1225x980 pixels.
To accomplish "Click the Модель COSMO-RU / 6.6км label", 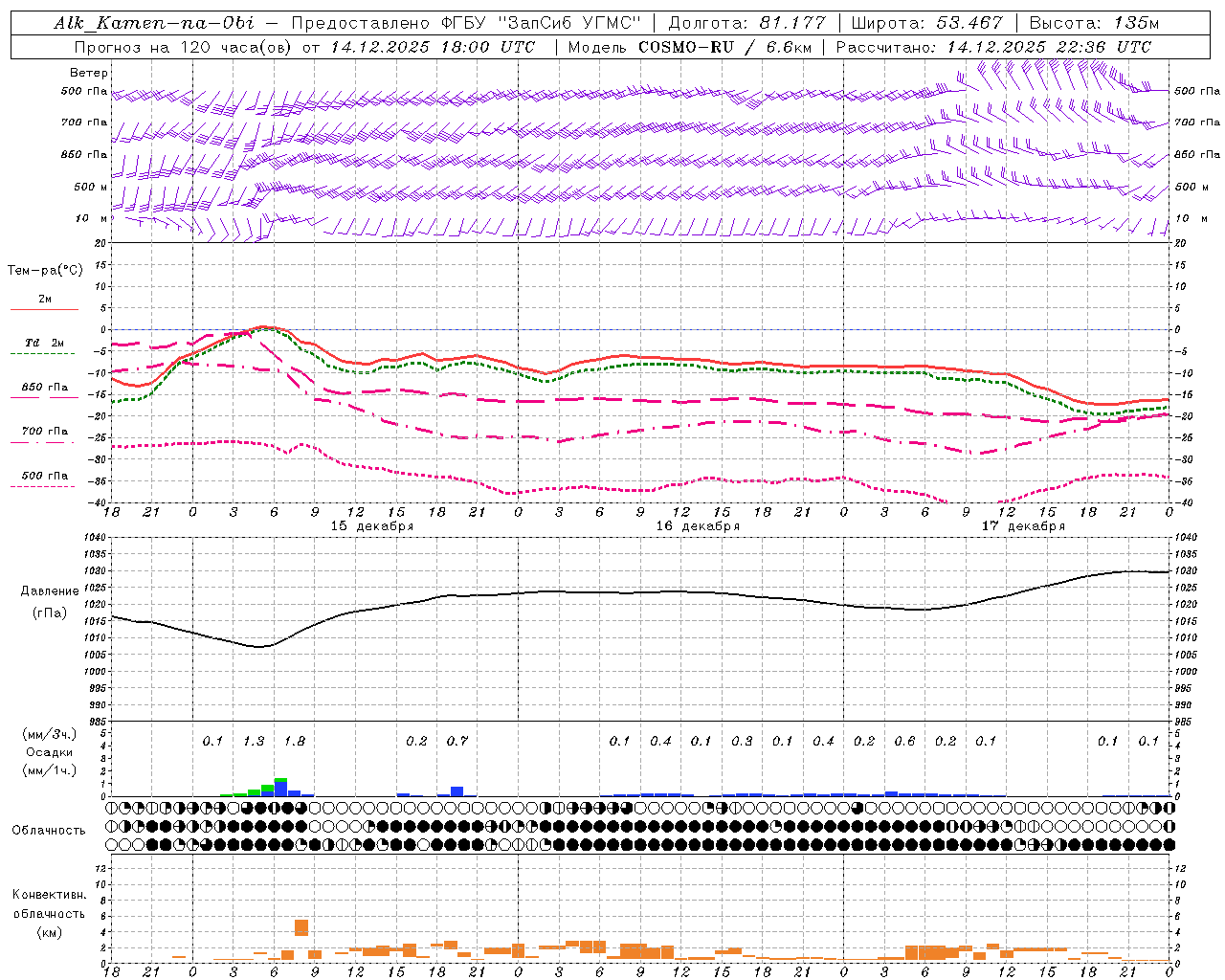I will pos(689,46).
